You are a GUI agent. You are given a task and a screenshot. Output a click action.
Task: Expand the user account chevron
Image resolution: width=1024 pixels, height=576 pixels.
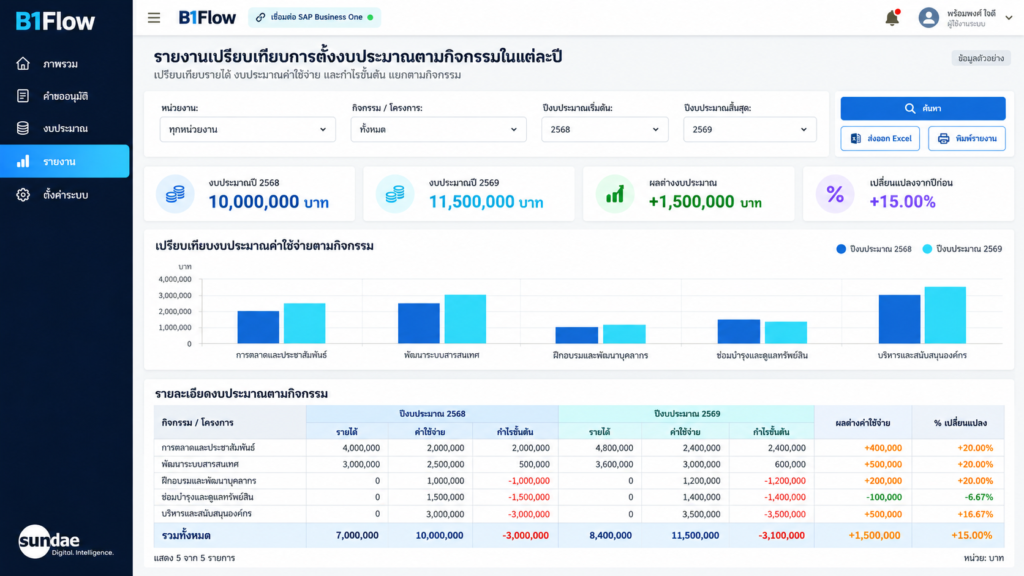[x=1009, y=18]
